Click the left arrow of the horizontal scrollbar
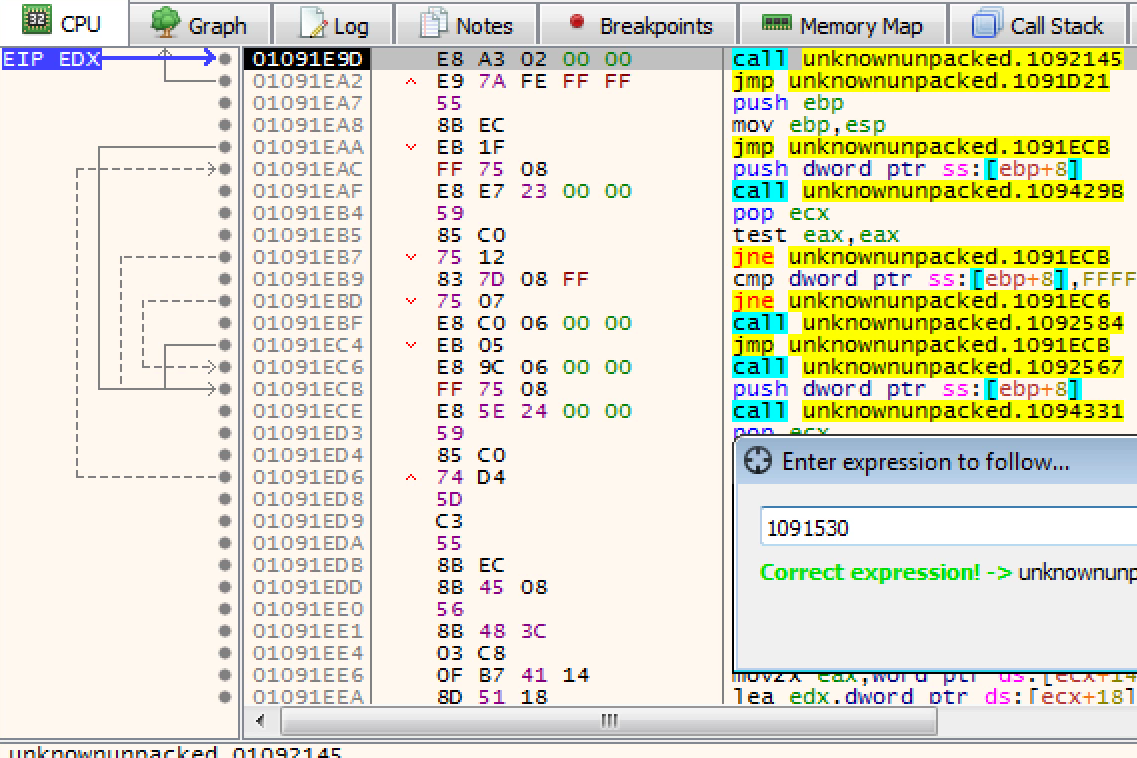Screen dimensions: 1137x758 [x=261, y=721]
